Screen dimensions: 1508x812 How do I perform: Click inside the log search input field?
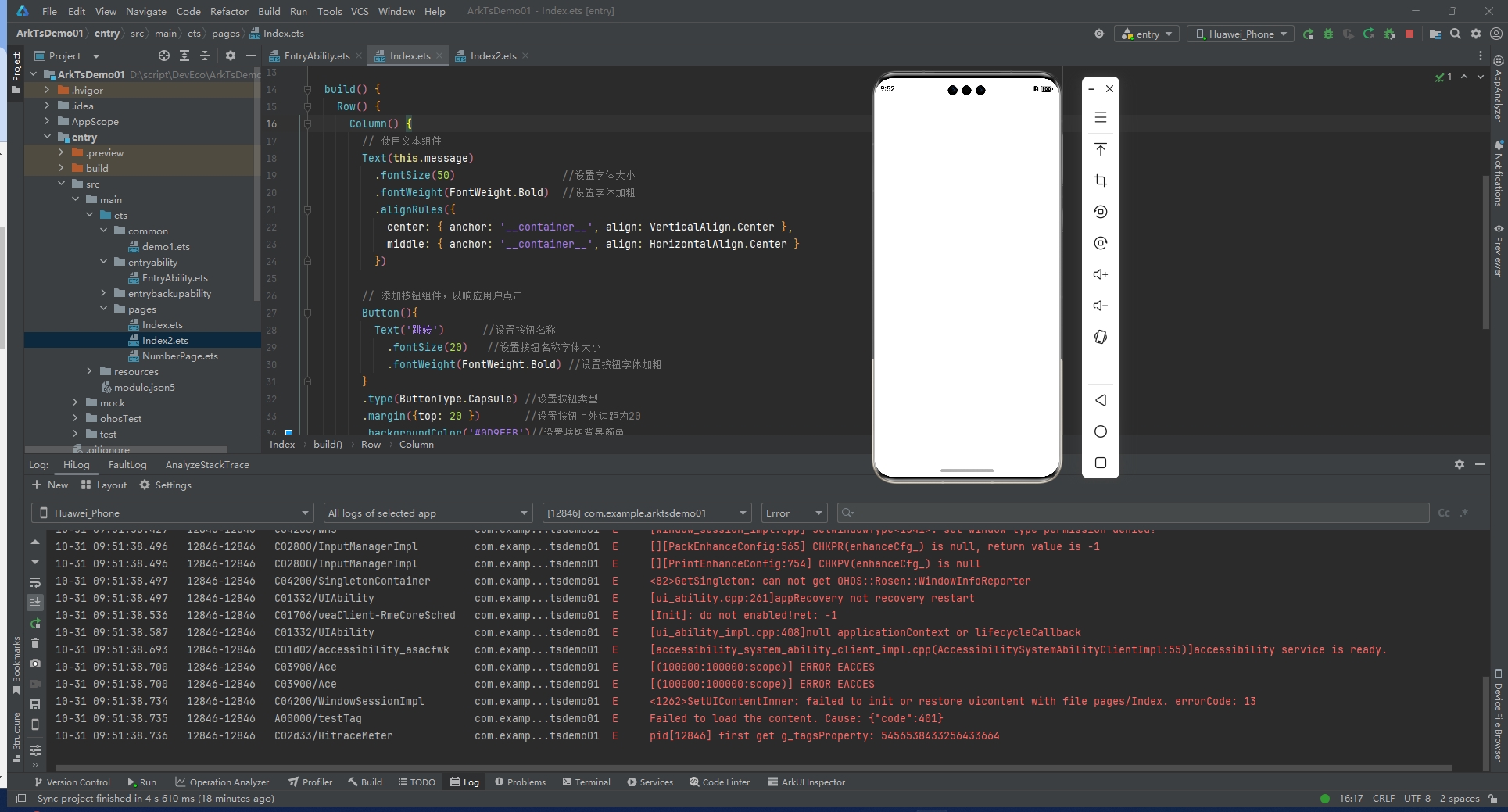1016,513
